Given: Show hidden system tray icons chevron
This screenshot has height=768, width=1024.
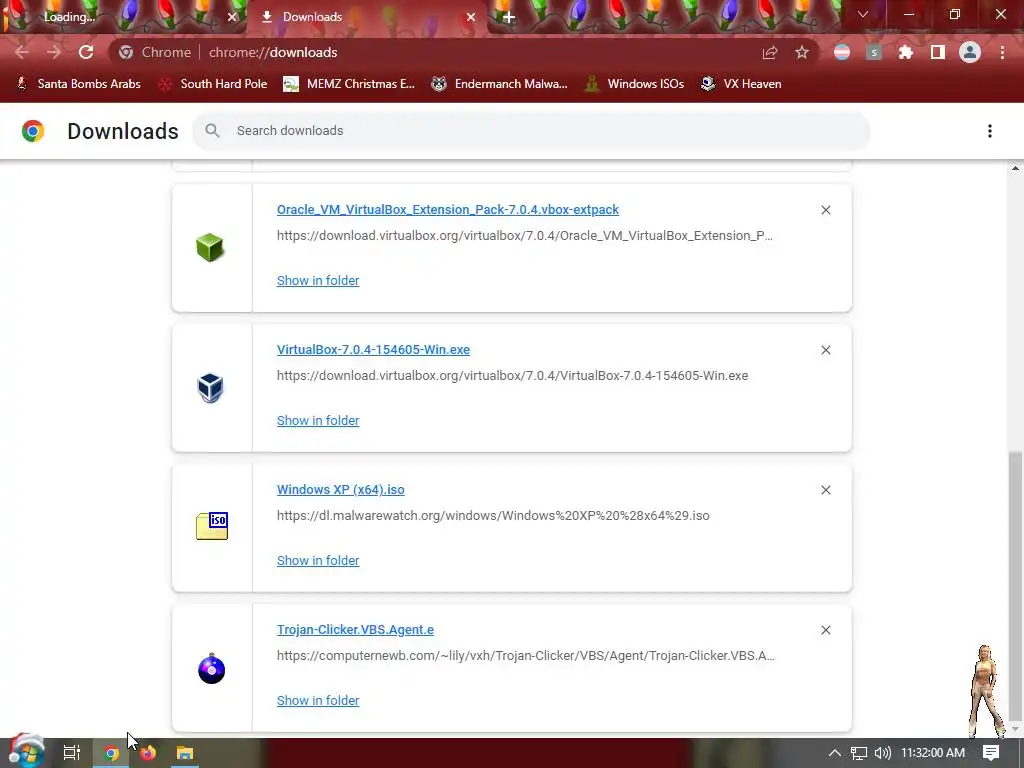Looking at the screenshot, I should click(x=835, y=753).
